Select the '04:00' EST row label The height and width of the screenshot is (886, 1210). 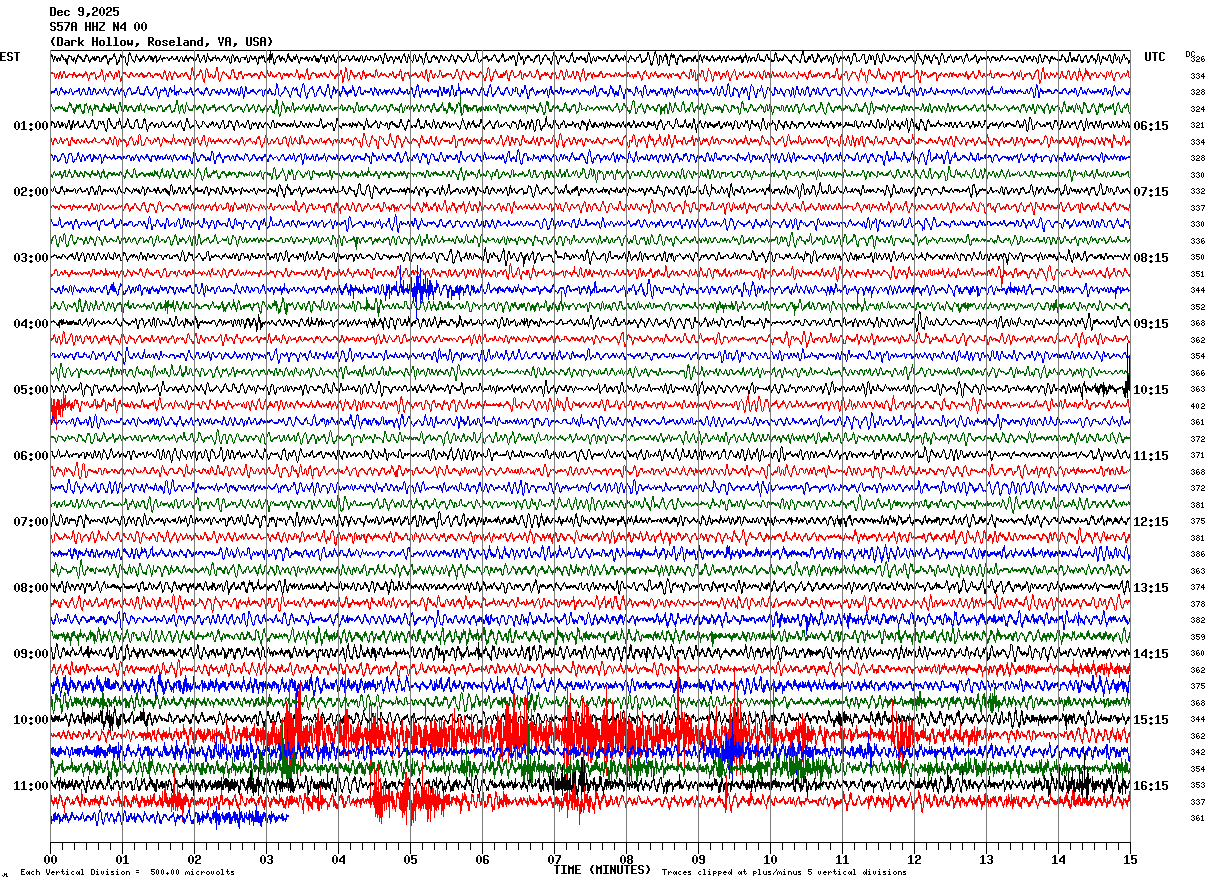31,324
